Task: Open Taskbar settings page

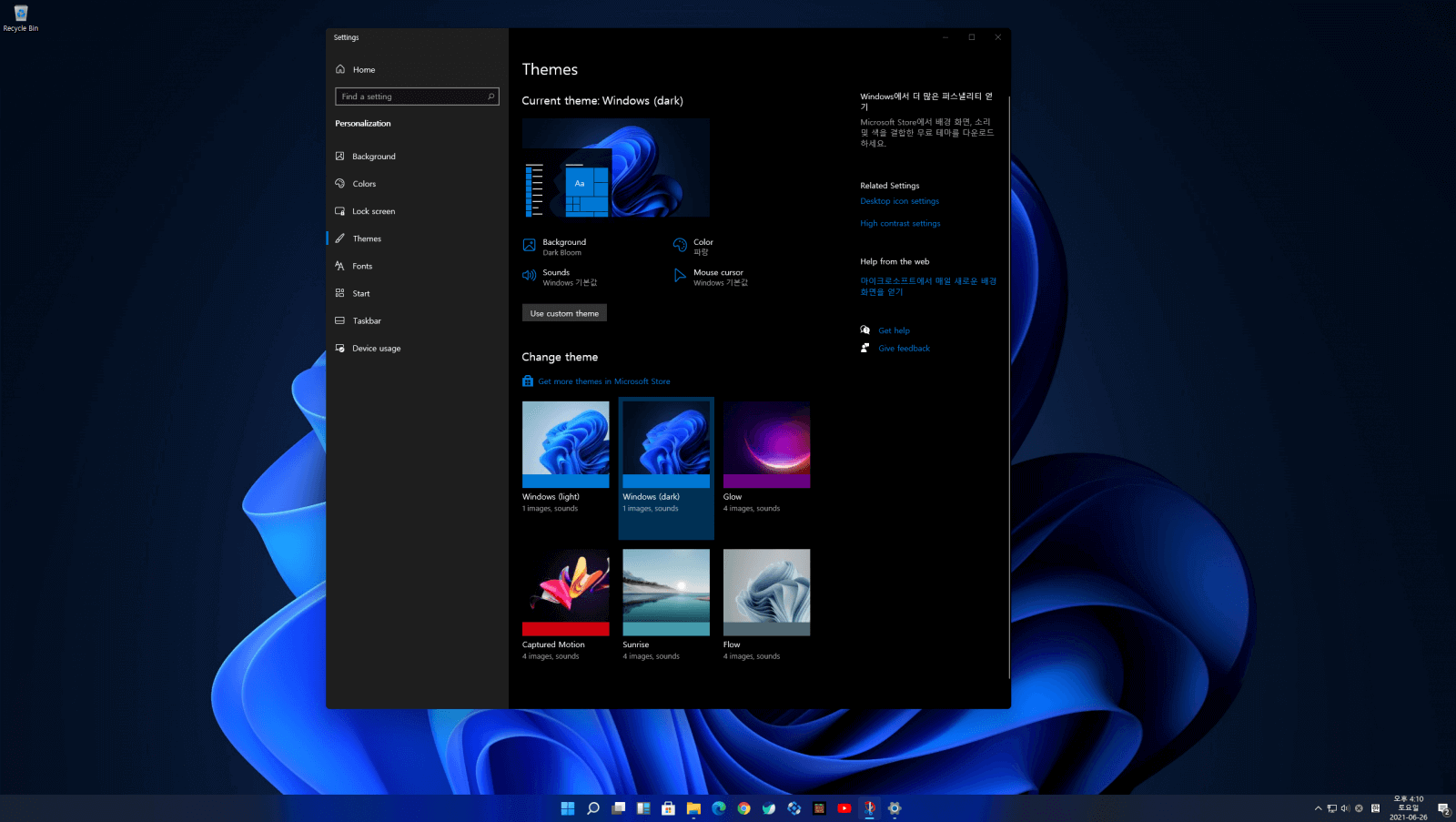Action: 417,320
